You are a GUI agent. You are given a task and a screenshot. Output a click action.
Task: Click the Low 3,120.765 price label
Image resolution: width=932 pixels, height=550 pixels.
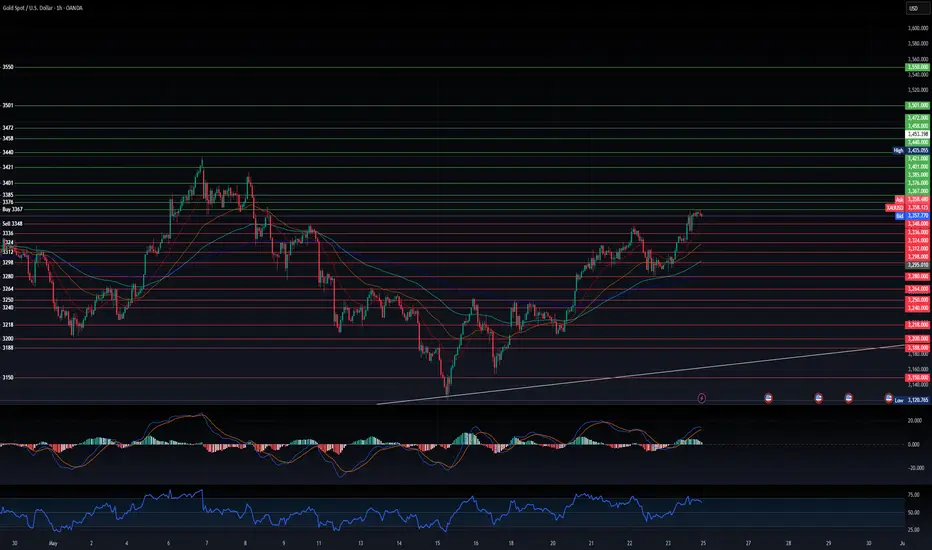coord(911,400)
